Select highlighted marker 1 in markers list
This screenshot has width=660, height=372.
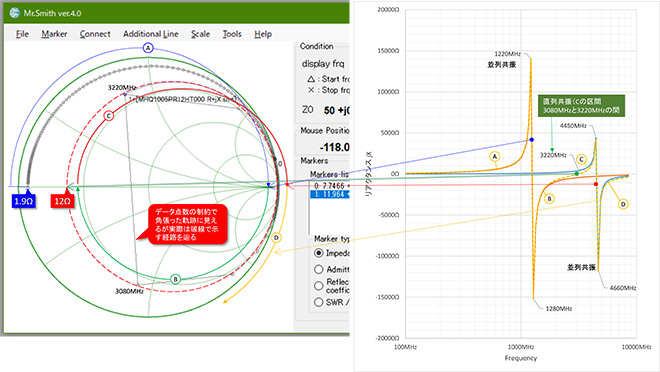click(330, 194)
